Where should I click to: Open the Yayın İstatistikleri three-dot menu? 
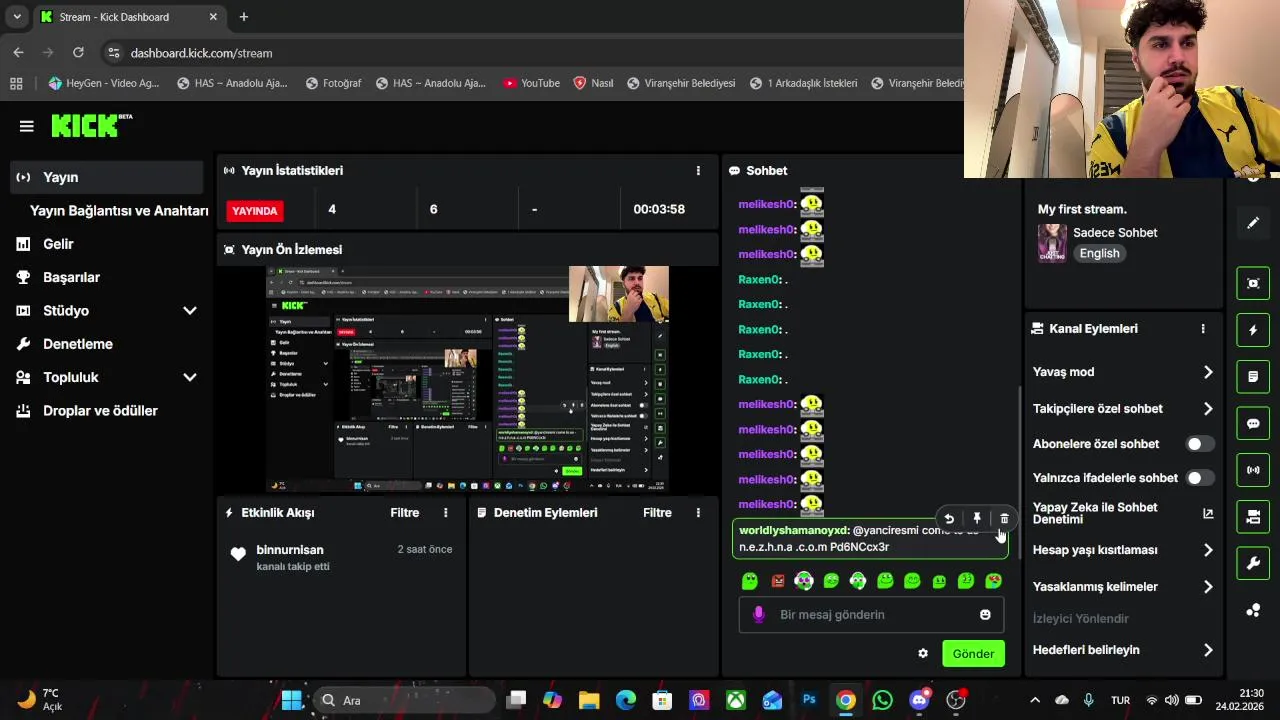pyautogui.click(x=698, y=171)
